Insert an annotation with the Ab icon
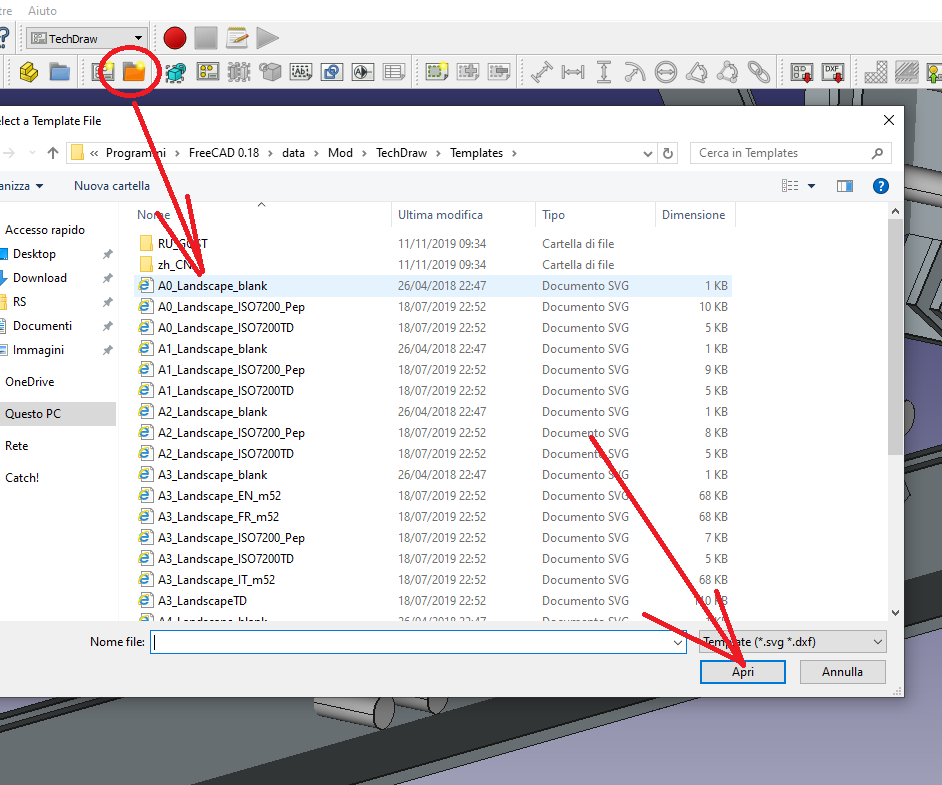Screen dimensions: 942x785 click(301, 73)
